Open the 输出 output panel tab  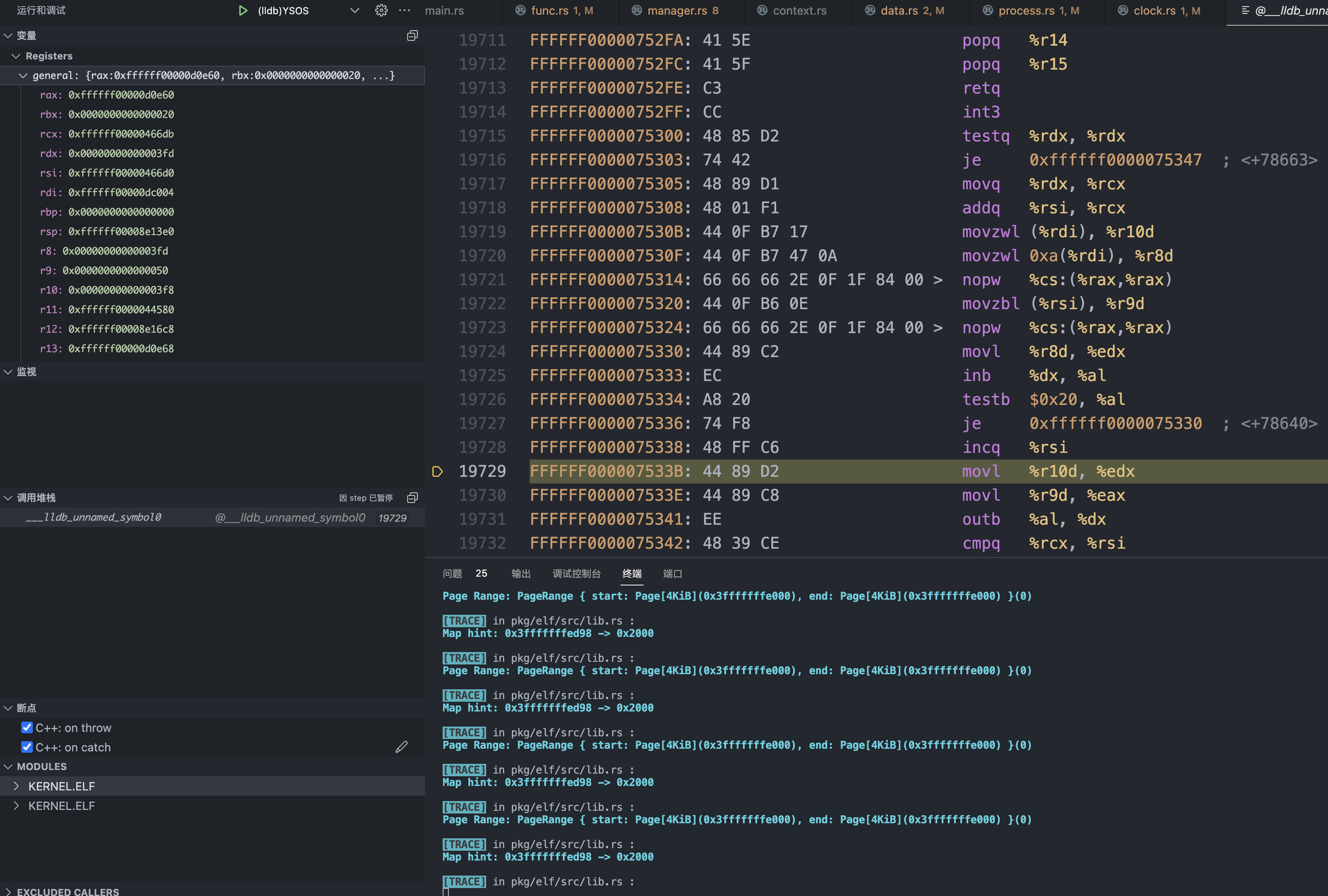(x=521, y=573)
